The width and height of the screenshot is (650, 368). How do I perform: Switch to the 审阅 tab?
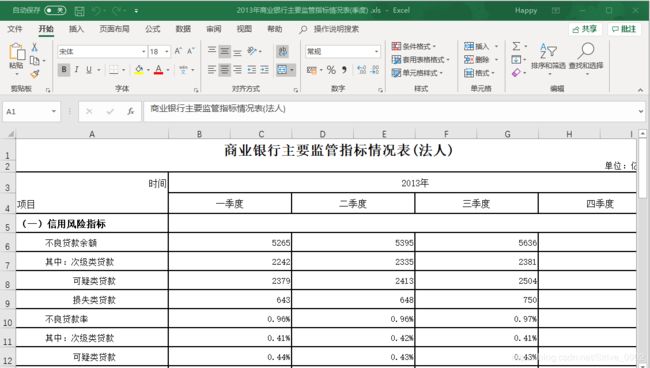pyautogui.click(x=214, y=29)
